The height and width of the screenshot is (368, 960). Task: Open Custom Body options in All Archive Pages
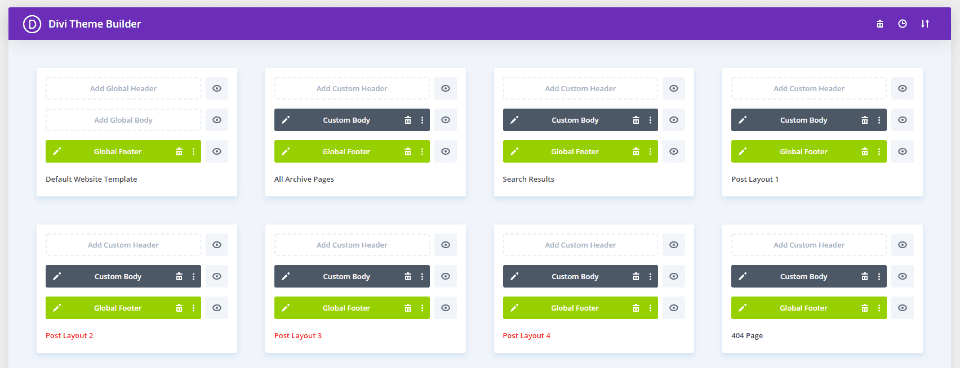(422, 120)
